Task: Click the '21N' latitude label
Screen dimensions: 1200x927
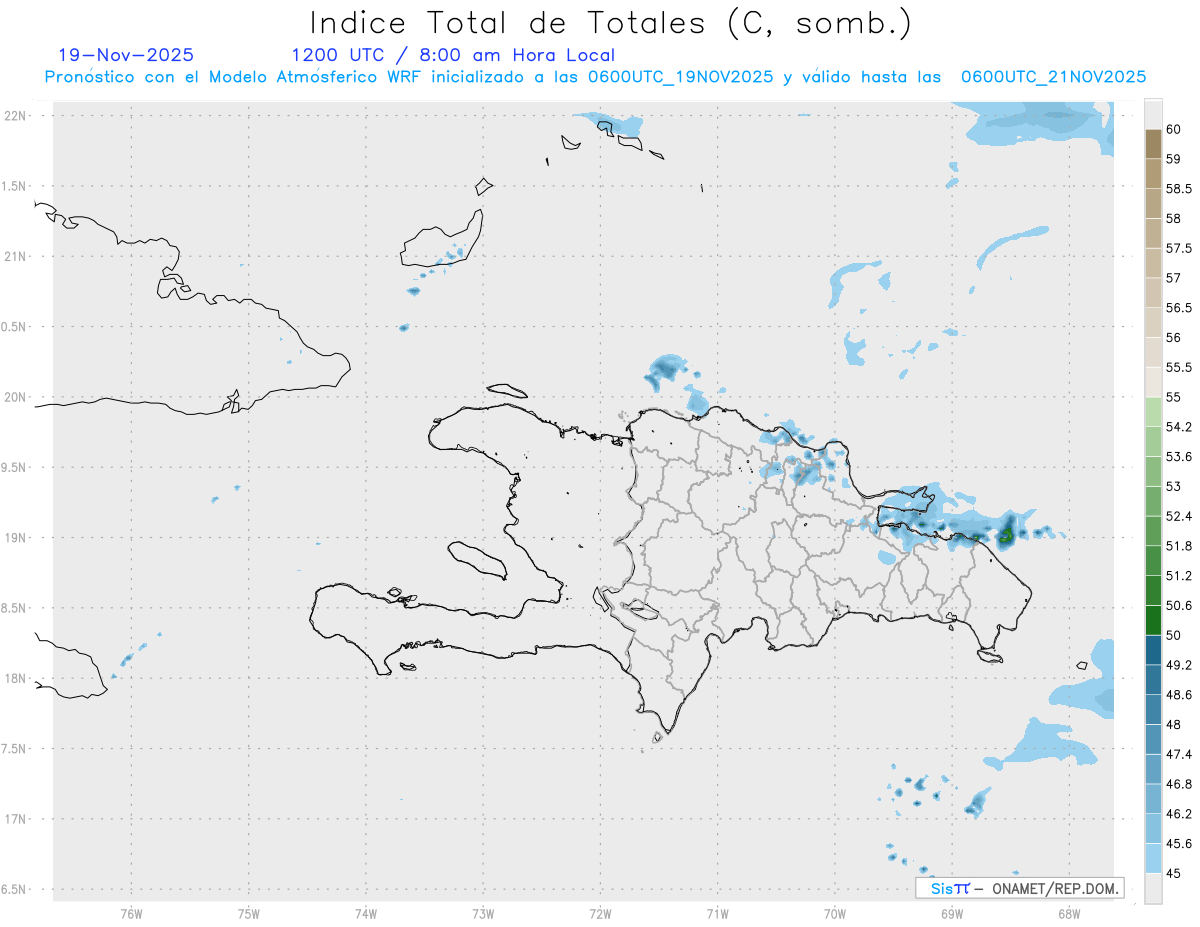Action: [16, 256]
